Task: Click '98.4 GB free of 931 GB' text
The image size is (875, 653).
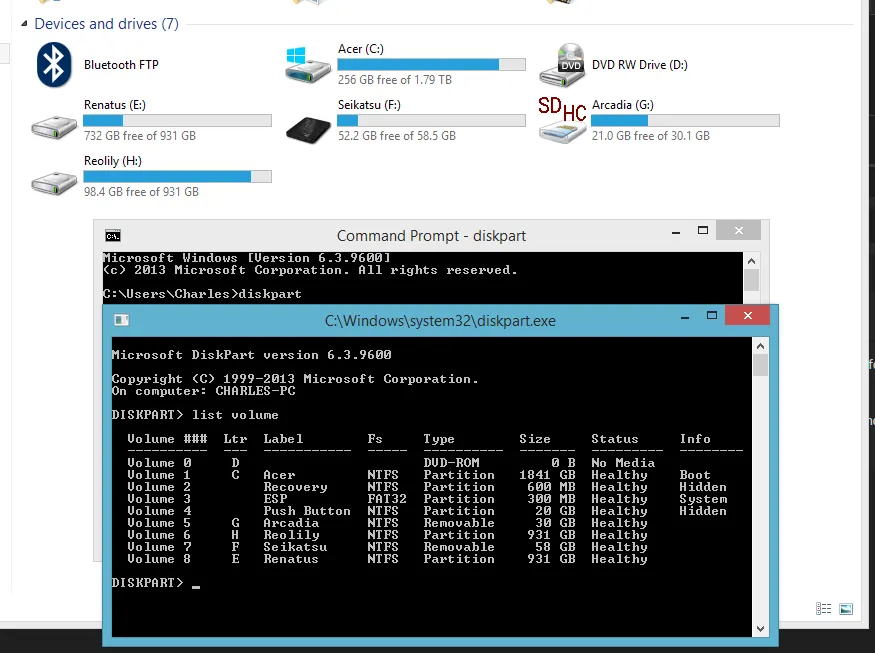Action: 141,191
